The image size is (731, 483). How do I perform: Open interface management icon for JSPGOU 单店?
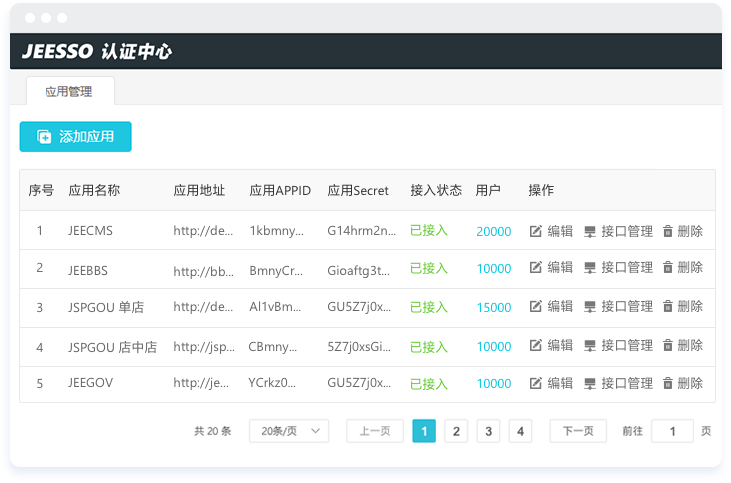click(590, 307)
